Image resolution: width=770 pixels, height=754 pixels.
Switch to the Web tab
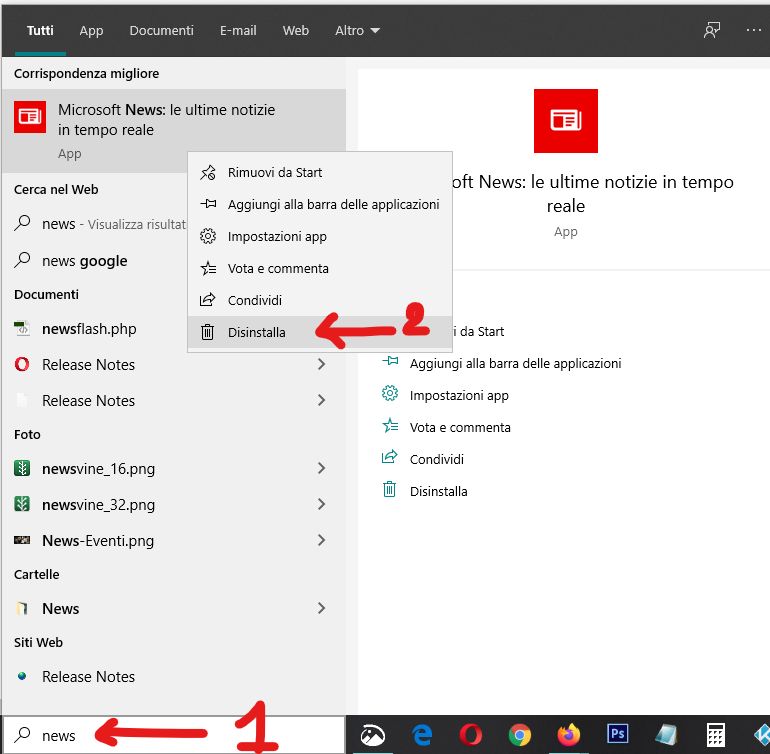[x=296, y=30]
